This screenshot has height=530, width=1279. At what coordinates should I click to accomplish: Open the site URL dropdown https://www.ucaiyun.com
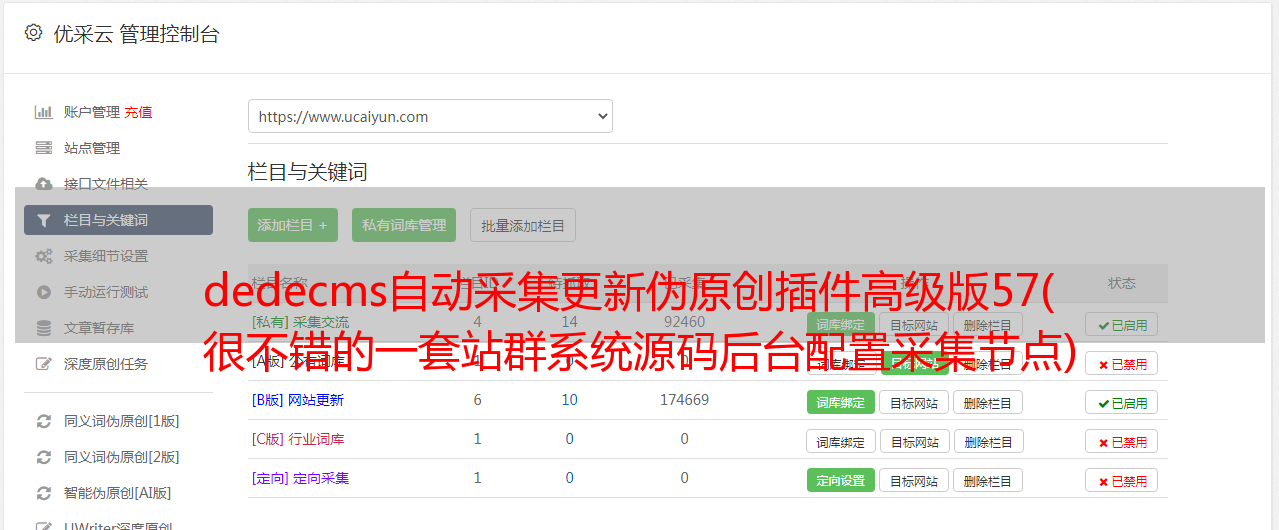point(430,116)
